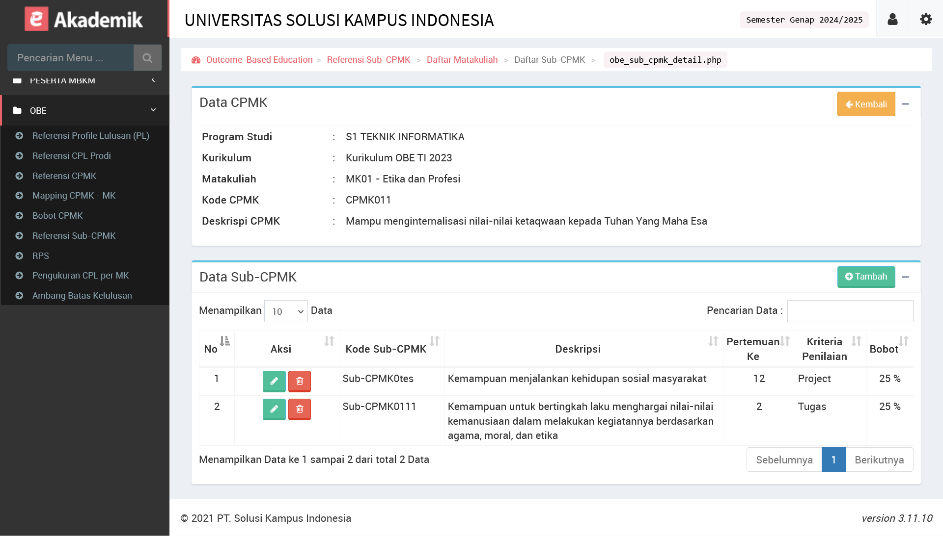Delete the Sub-CPMK0111 row with trash icon
Screen dimensions: 943x536
[x=299, y=408]
